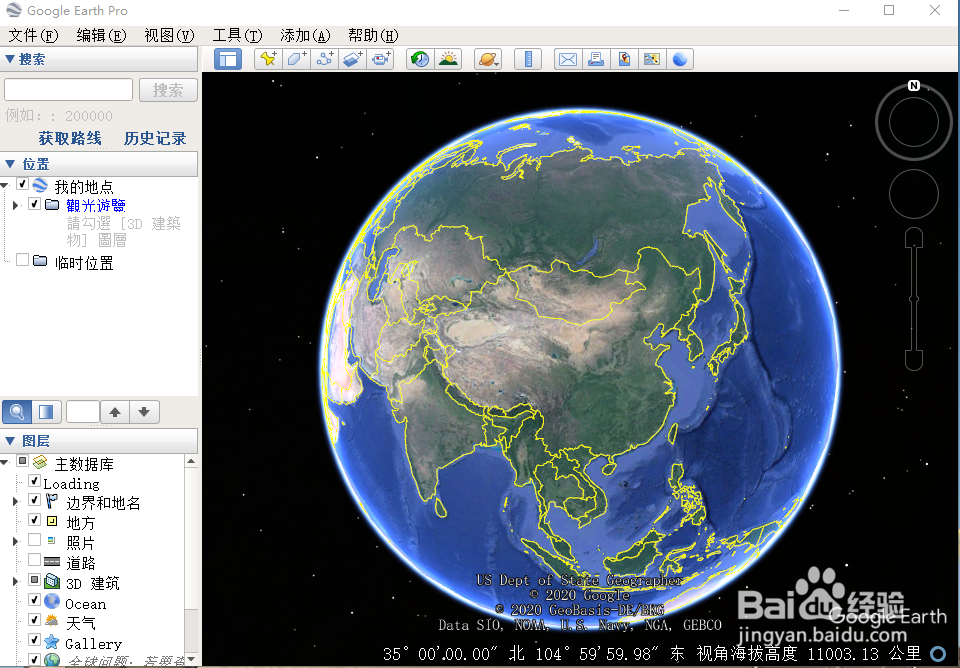The height and width of the screenshot is (668, 960).
Task: Expand the 3D 建筑 layer node
Action: [16, 581]
